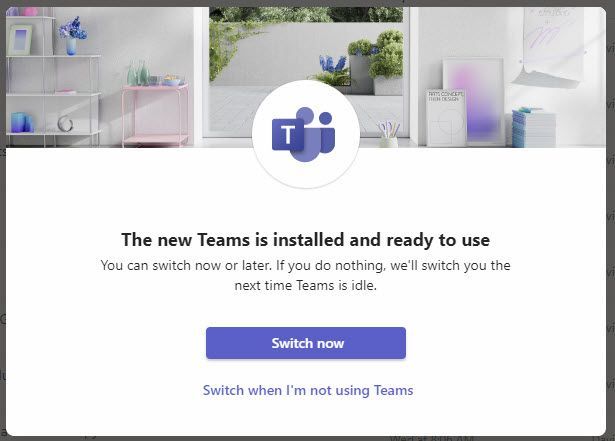Click the Microsoft Teams logo icon
Viewport: 615px width, 441px height.
click(304, 134)
